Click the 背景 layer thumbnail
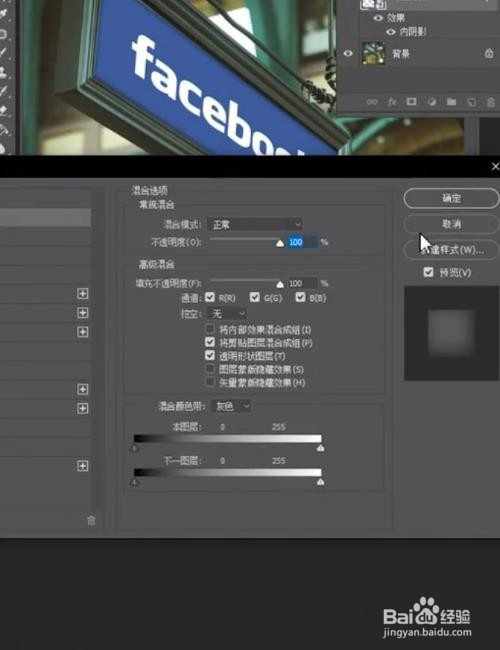Viewport: 500px width, 650px height. (373, 53)
